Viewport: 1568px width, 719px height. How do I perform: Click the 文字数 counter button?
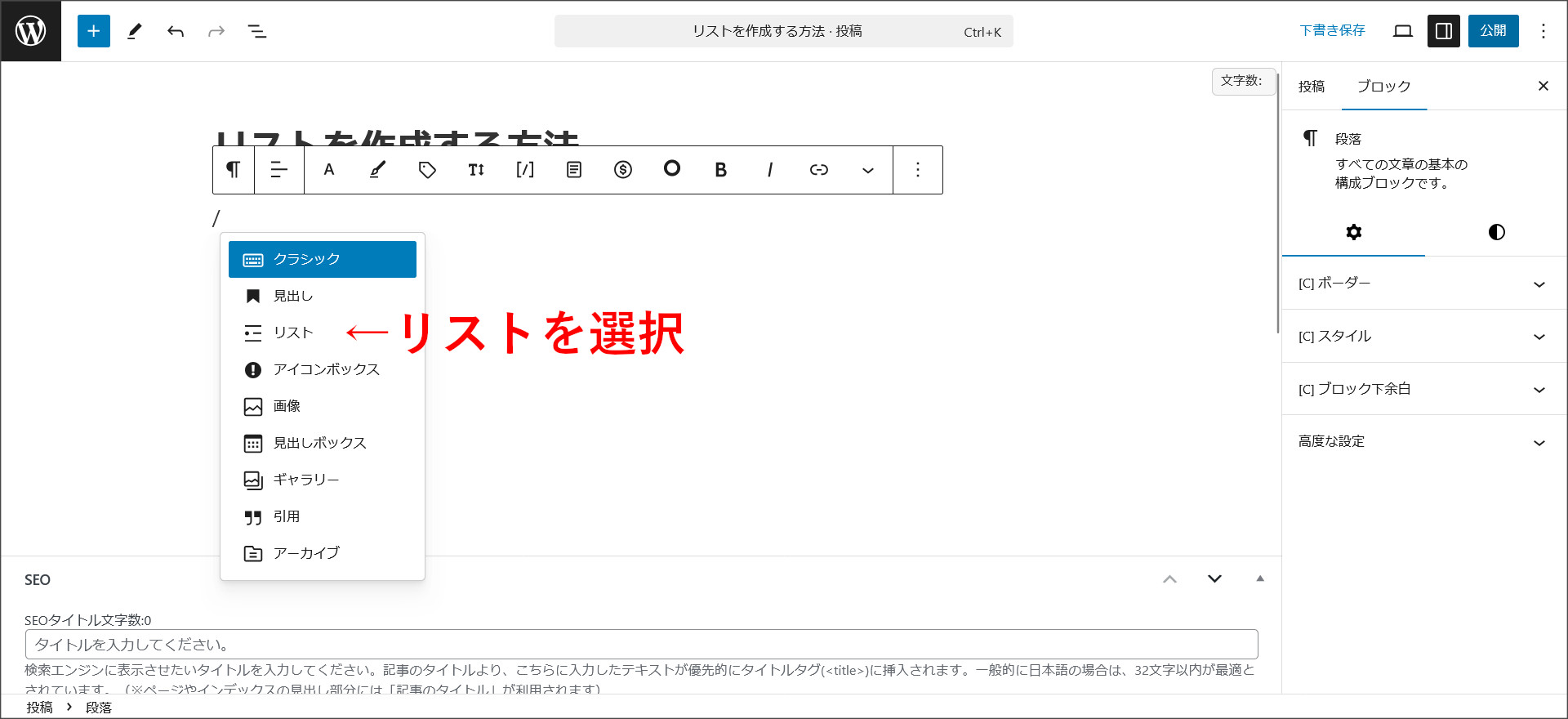coord(1243,81)
